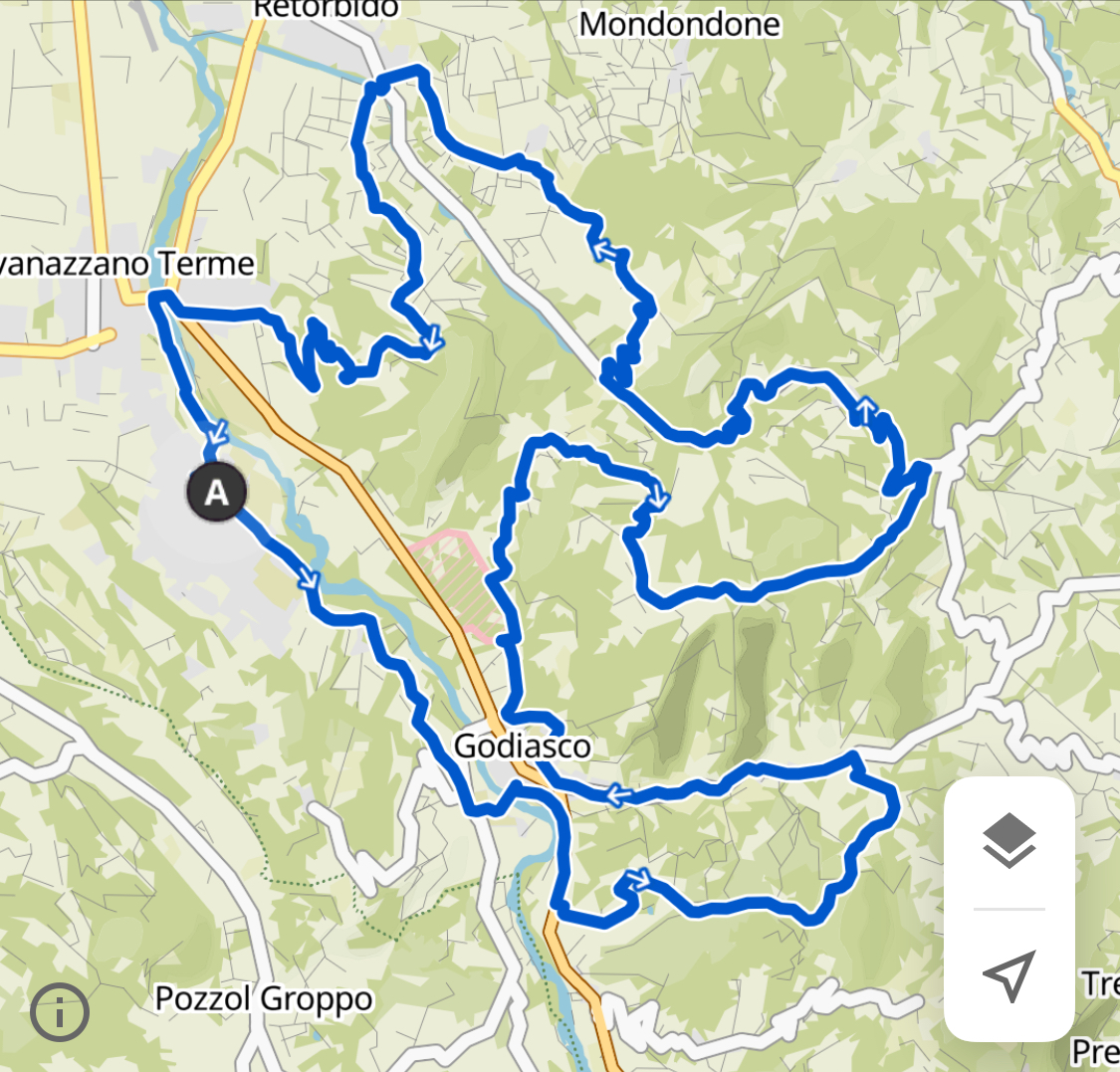The image size is (1120, 1072).
Task: Center map on my current location
Action: coord(1008,975)
